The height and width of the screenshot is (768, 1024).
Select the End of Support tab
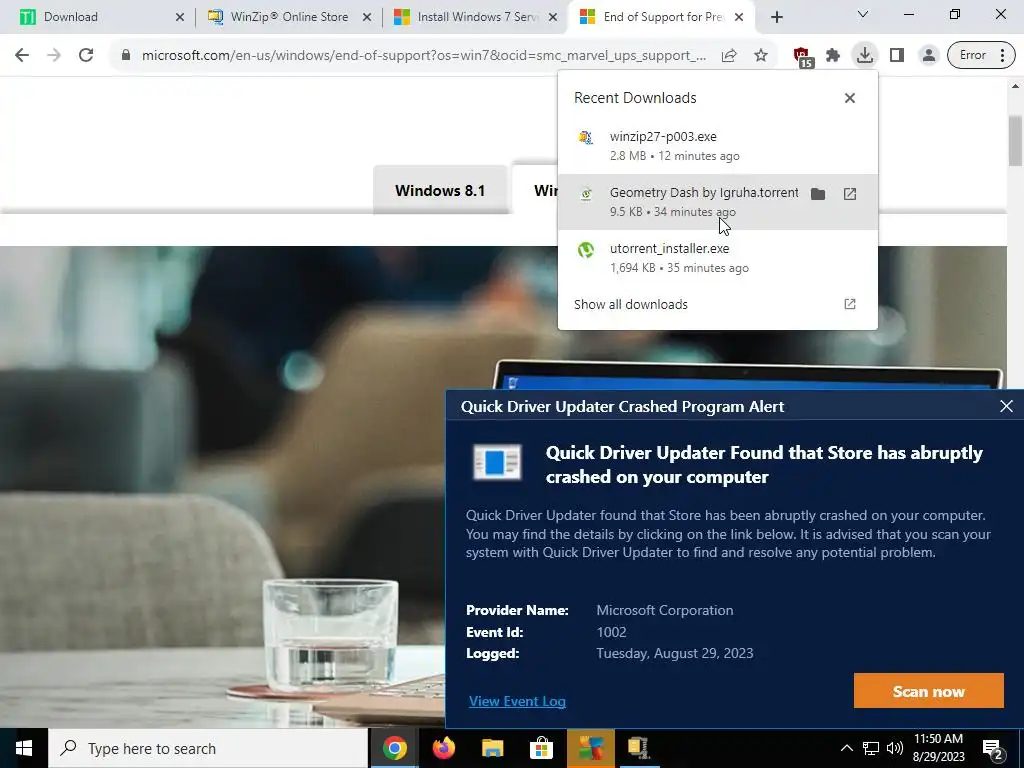point(662,17)
